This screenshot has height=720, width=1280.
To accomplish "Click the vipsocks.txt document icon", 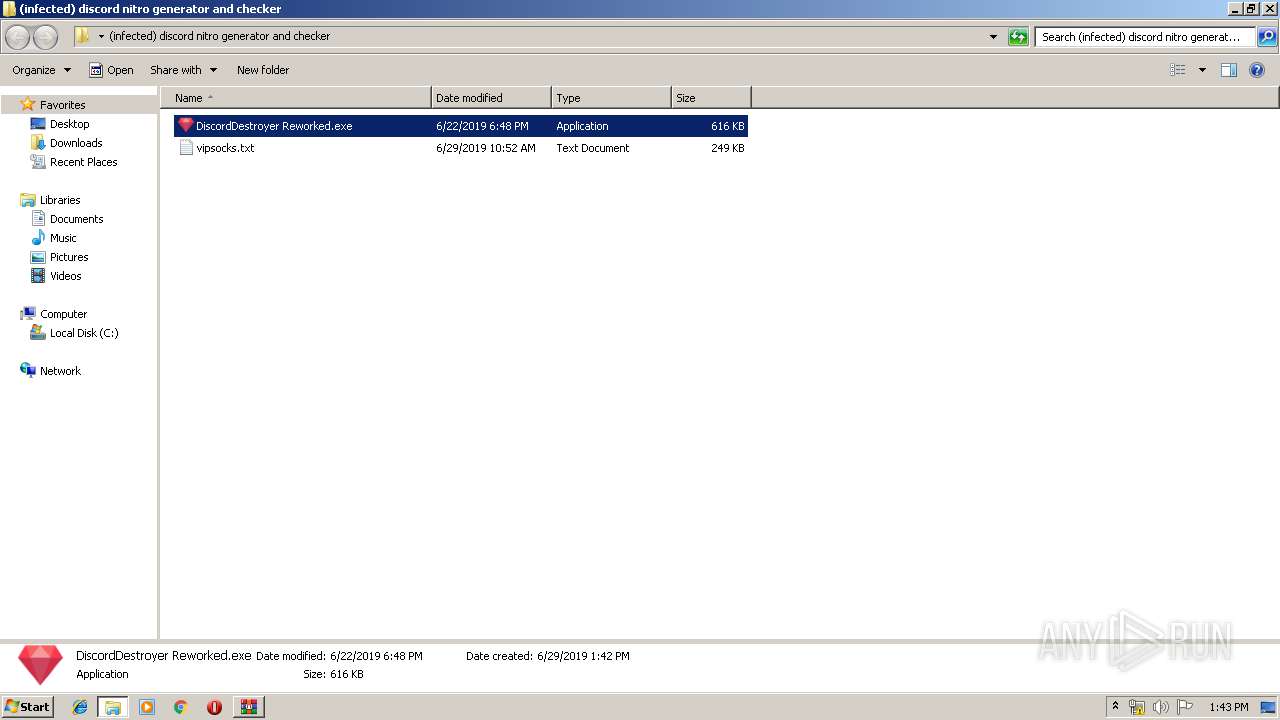I will (186, 148).
